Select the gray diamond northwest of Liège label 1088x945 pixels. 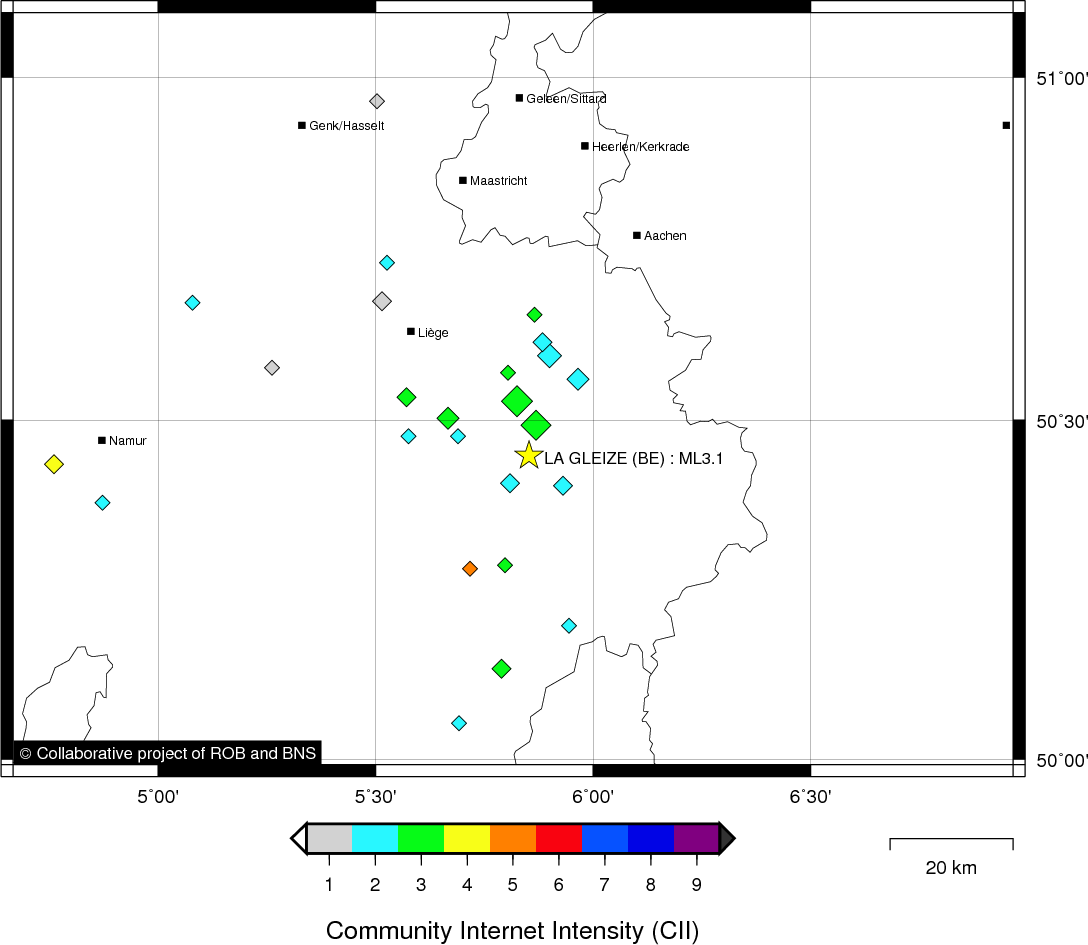pos(382,301)
